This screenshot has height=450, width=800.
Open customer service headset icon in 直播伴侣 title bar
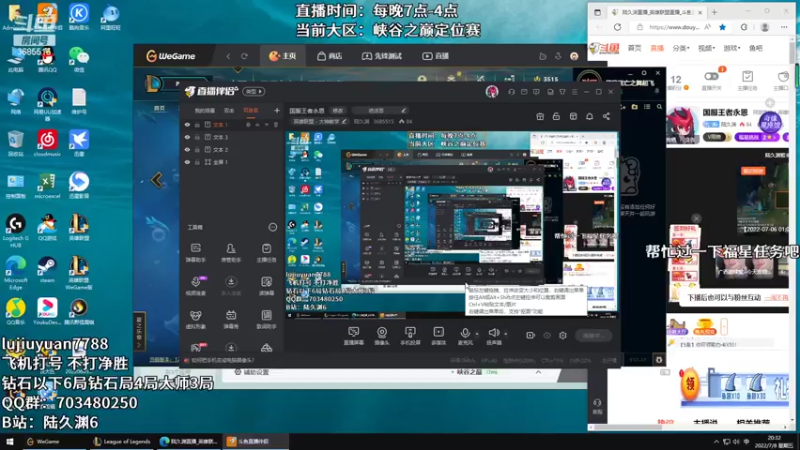point(511,92)
